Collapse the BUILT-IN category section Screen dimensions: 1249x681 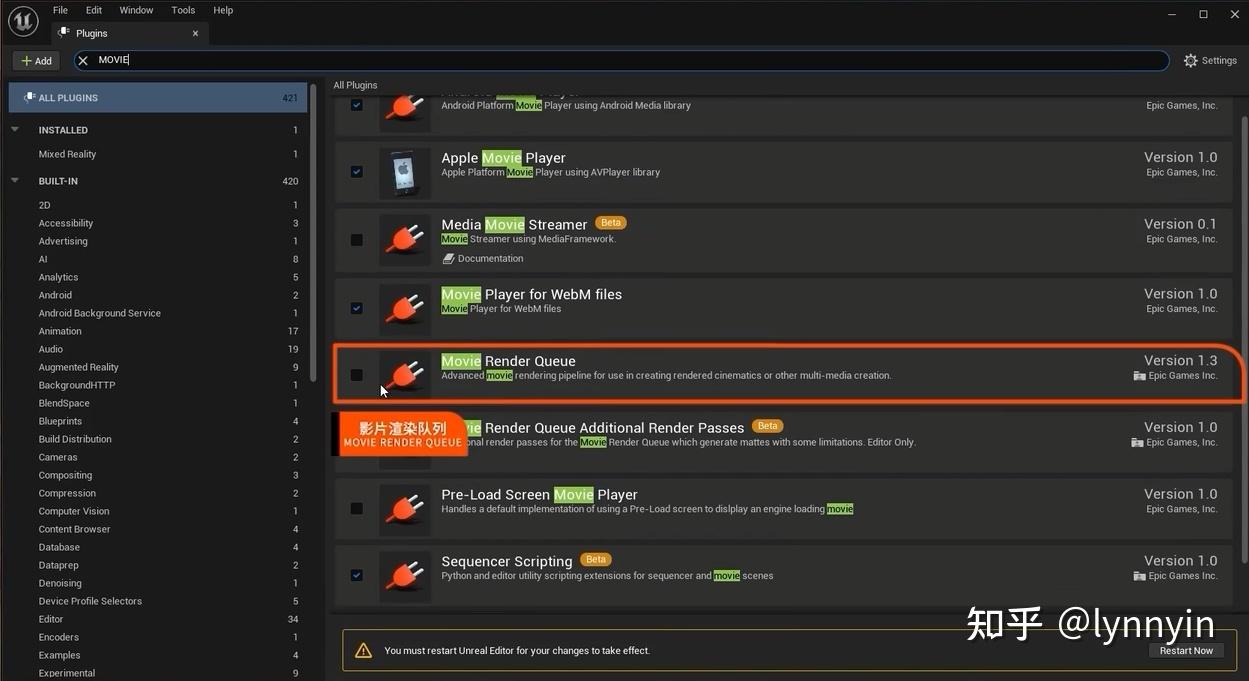(x=15, y=181)
